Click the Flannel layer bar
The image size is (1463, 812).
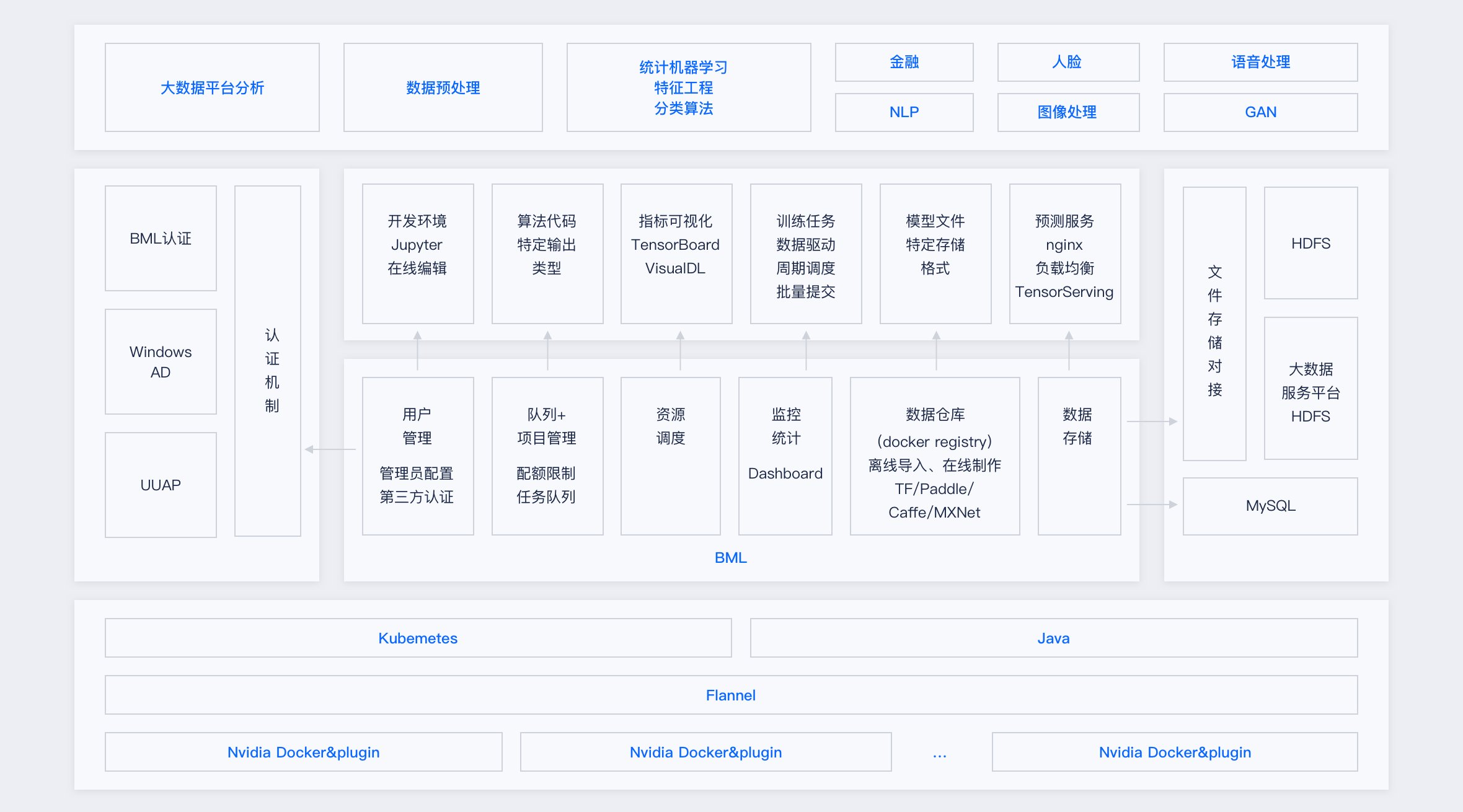tap(730, 695)
